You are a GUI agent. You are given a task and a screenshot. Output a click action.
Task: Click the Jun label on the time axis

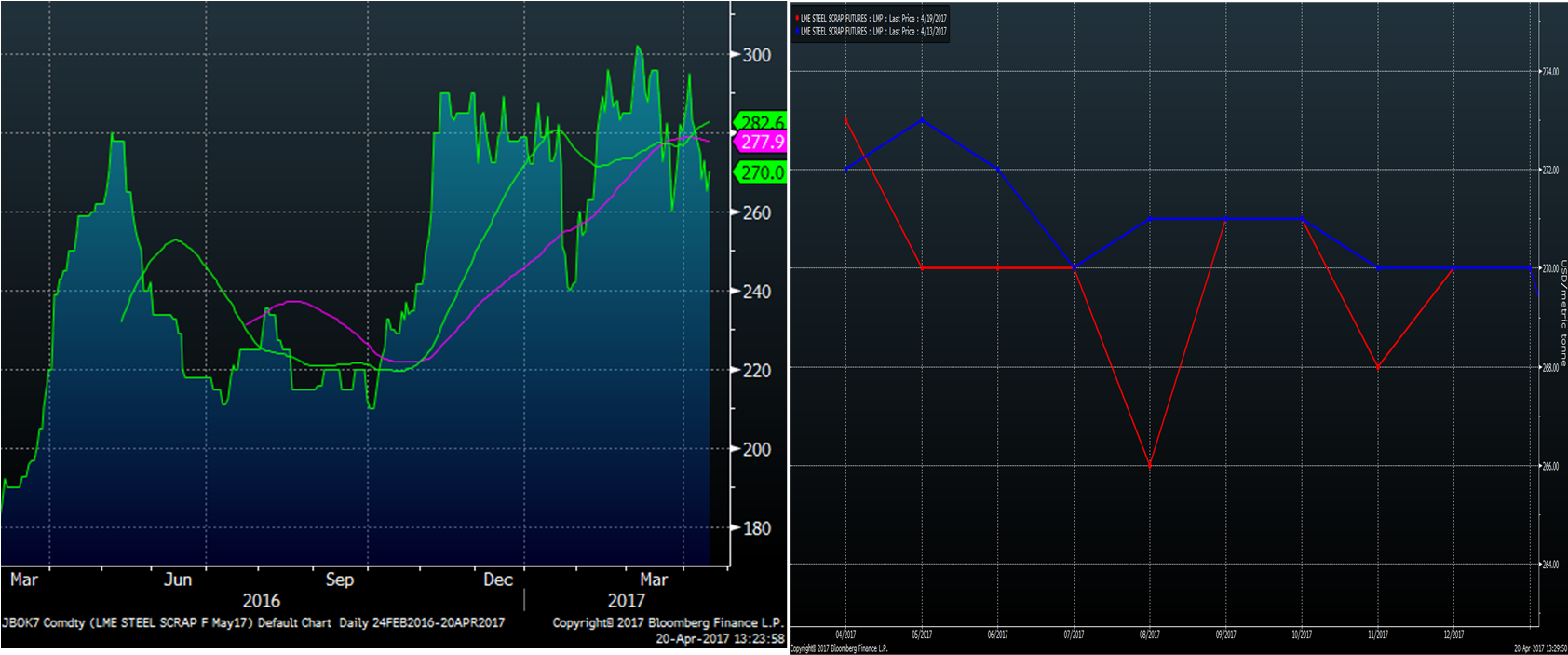click(178, 580)
